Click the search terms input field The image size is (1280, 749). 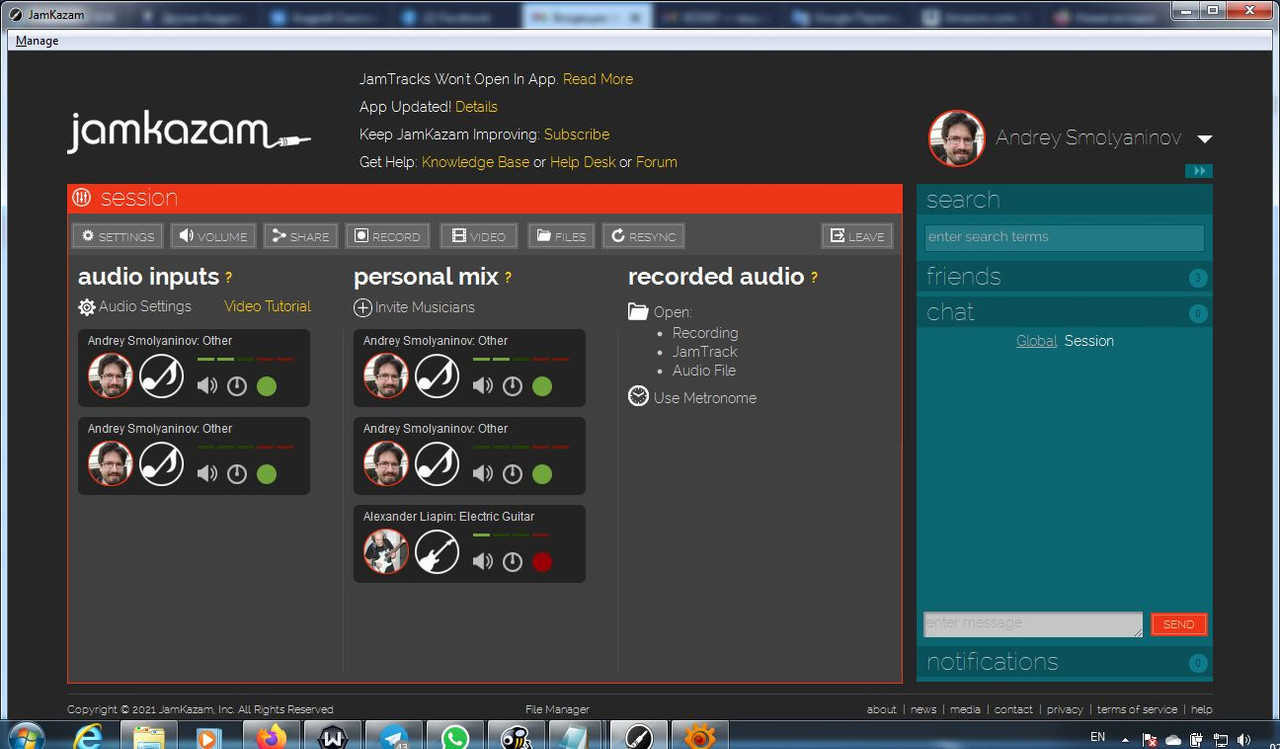(1064, 237)
